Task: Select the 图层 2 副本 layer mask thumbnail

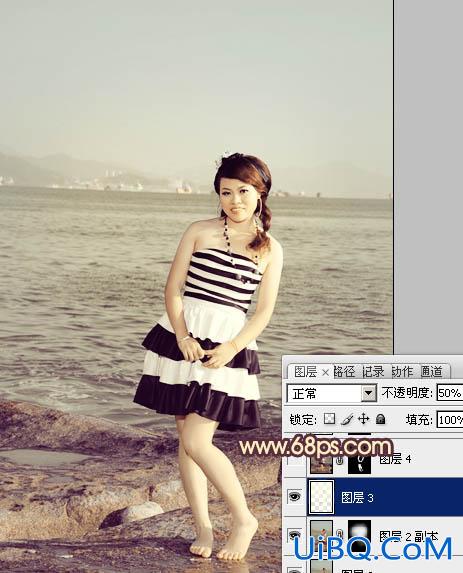Action: pos(359,536)
